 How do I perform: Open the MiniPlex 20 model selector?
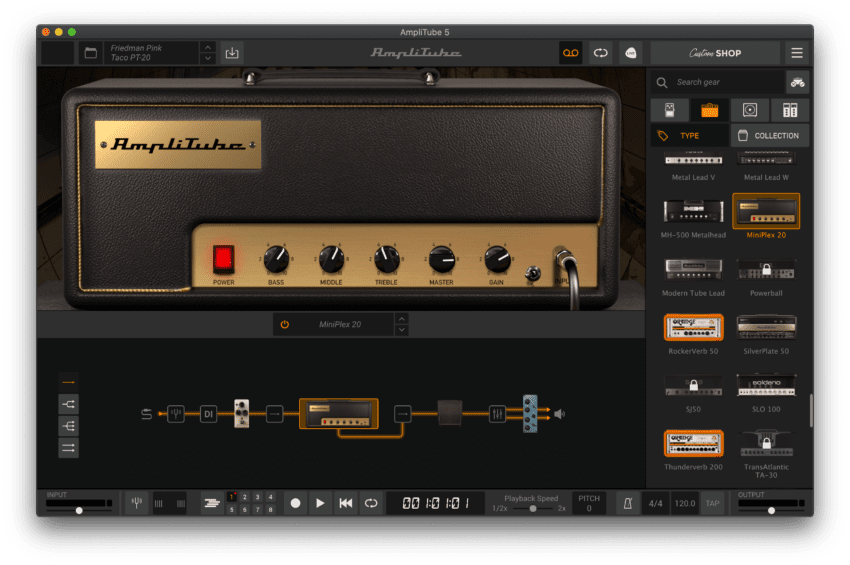[x=340, y=324]
